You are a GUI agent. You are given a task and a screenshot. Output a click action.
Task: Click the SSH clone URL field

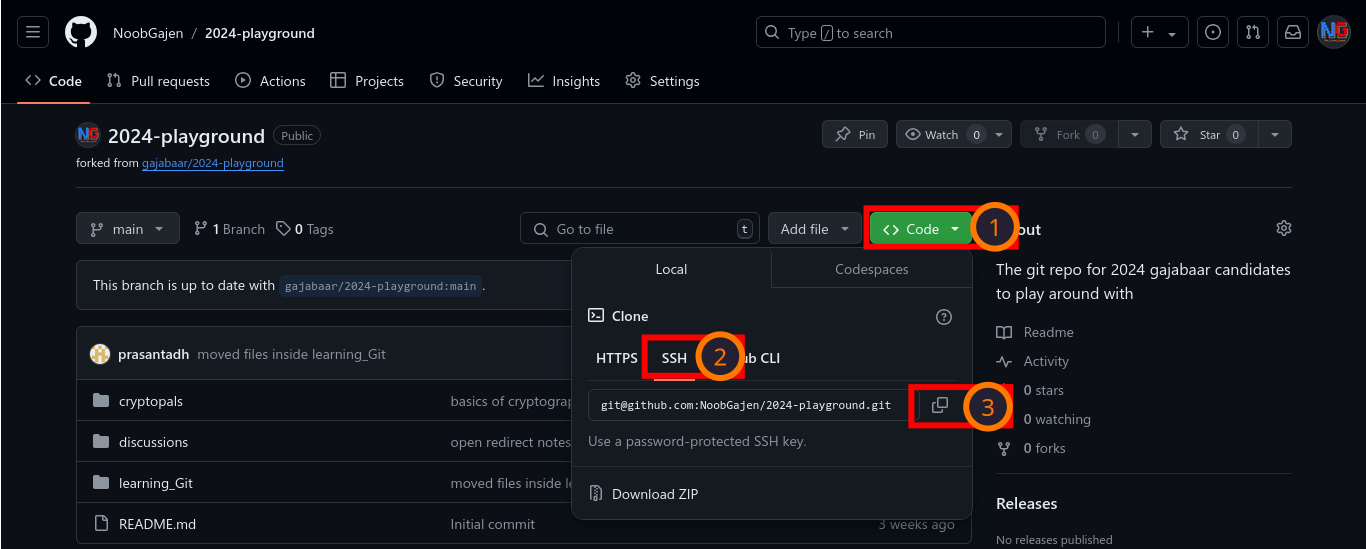pyautogui.click(x=753, y=405)
